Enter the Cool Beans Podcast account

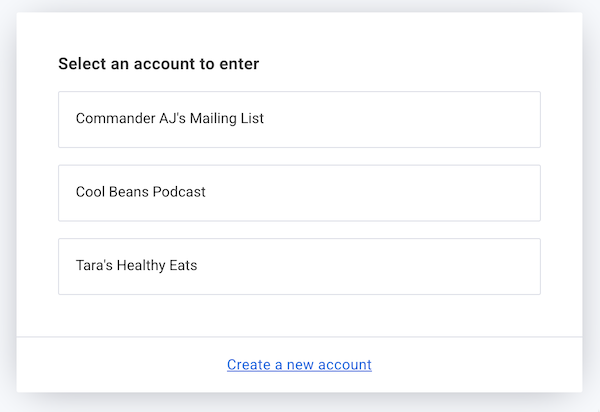pos(299,192)
